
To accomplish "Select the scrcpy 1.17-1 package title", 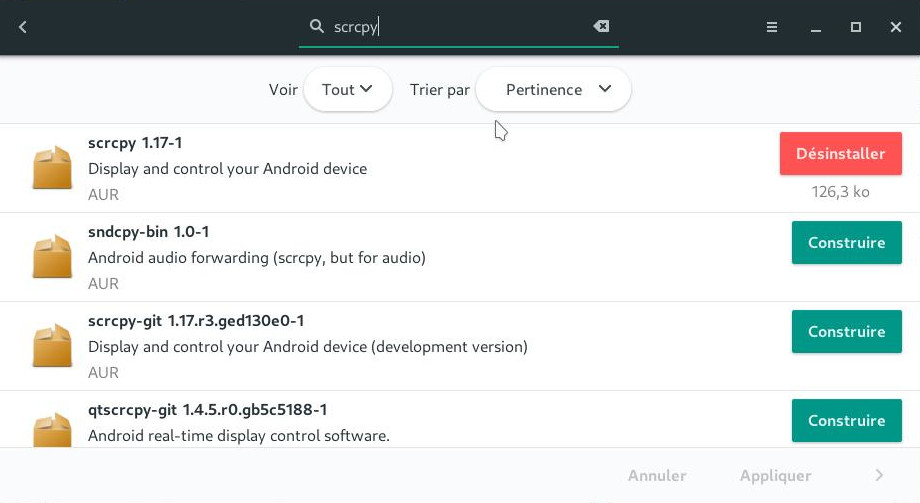I will pos(135,143).
